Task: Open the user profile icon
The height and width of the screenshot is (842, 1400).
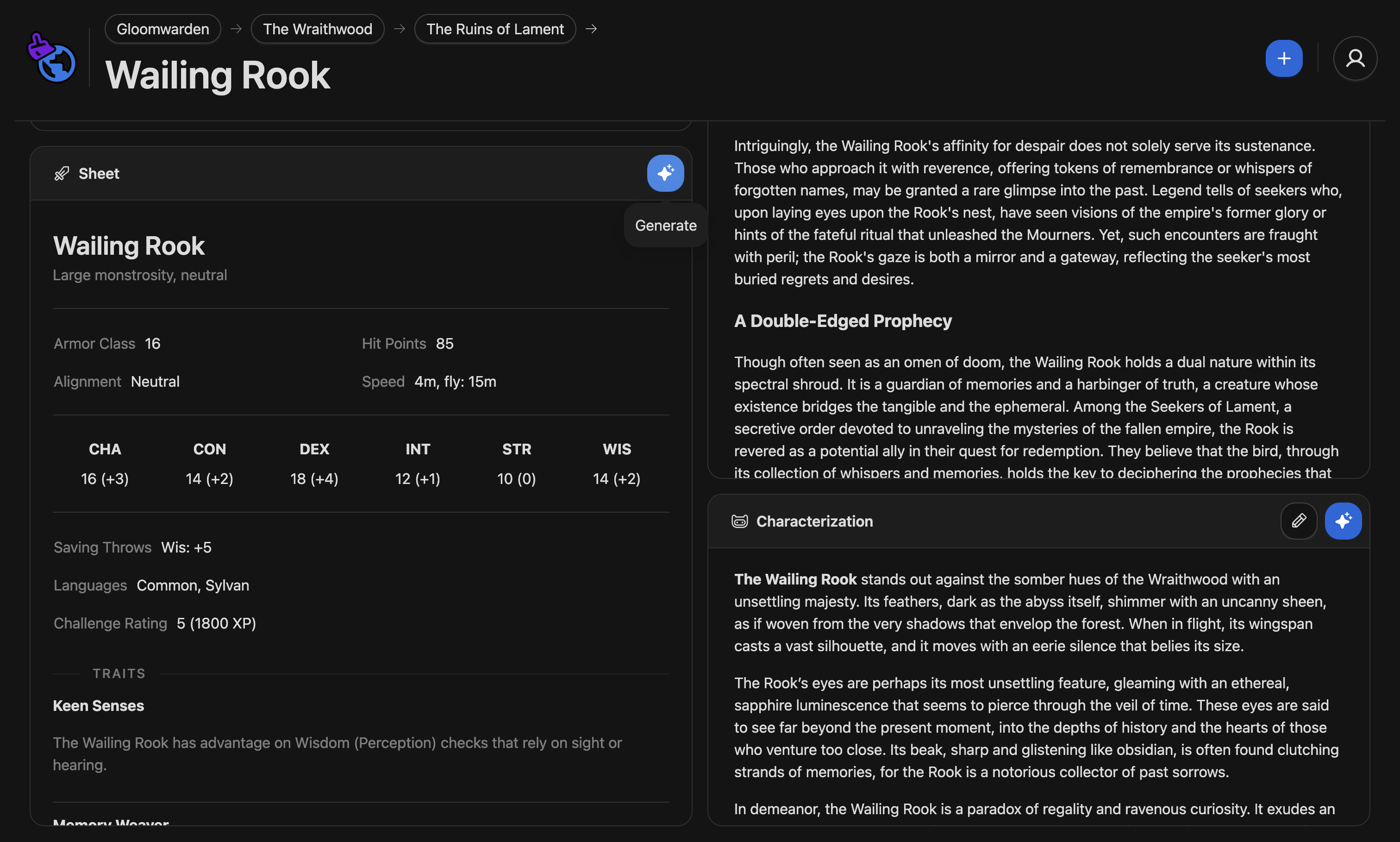Action: click(x=1355, y=58)
